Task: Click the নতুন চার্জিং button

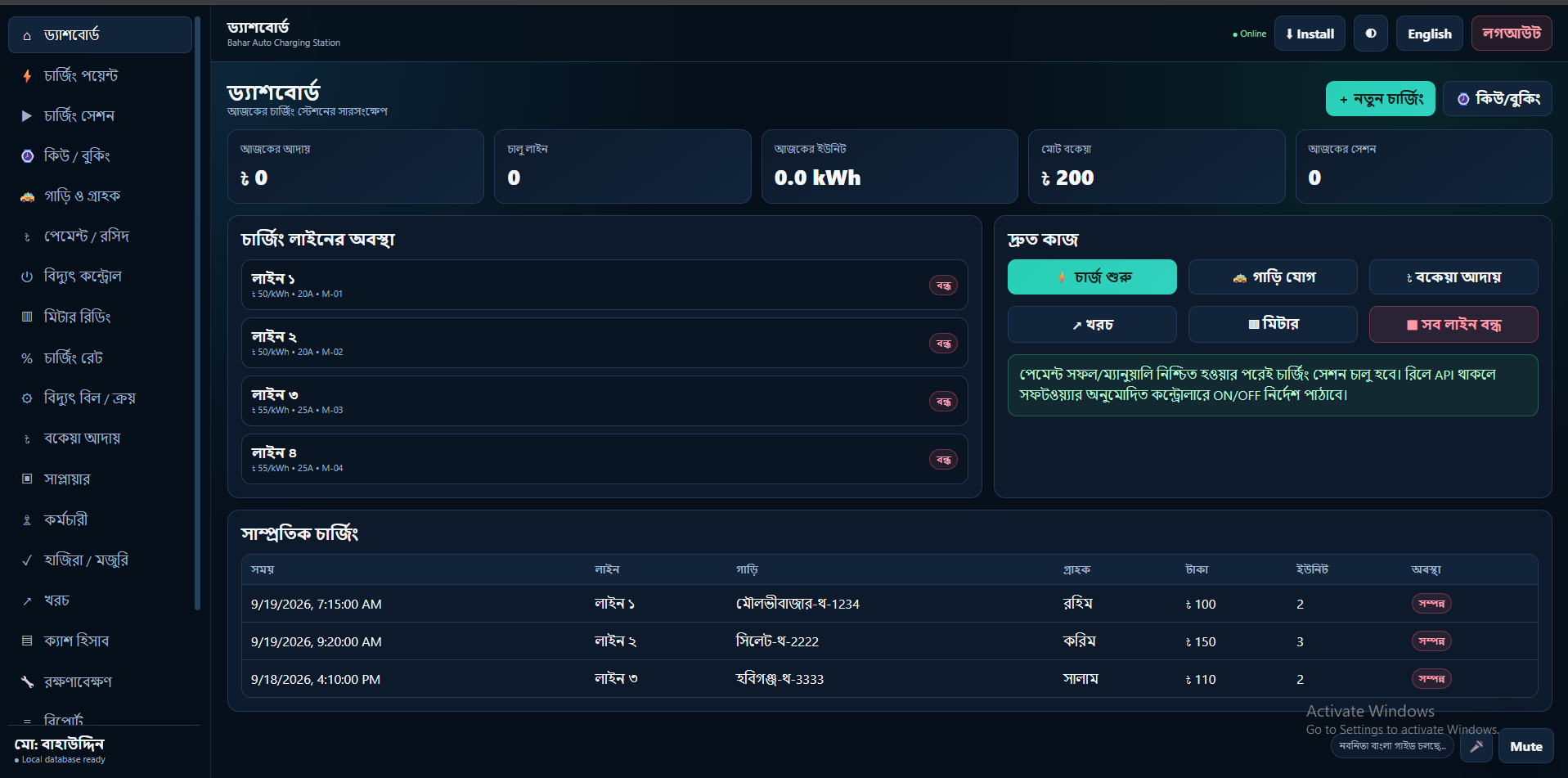Action: pos(1381,98)
